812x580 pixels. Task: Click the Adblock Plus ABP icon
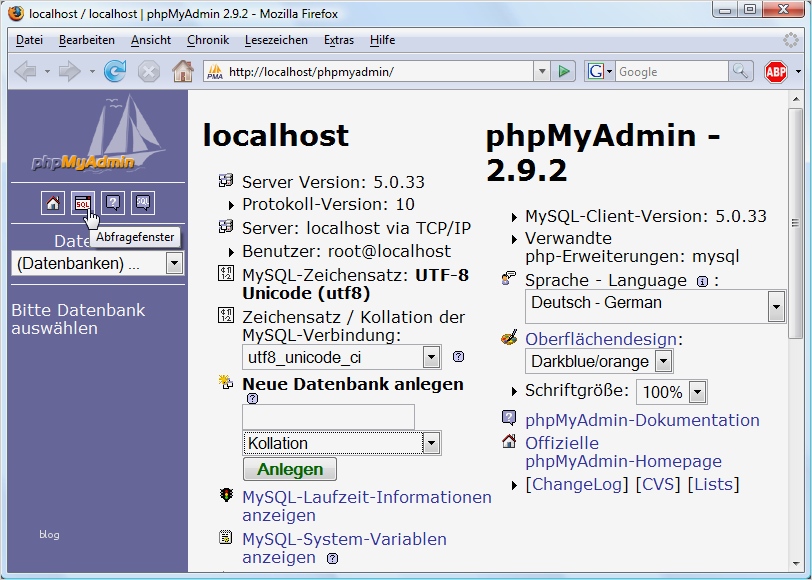[x=776, y=71]
